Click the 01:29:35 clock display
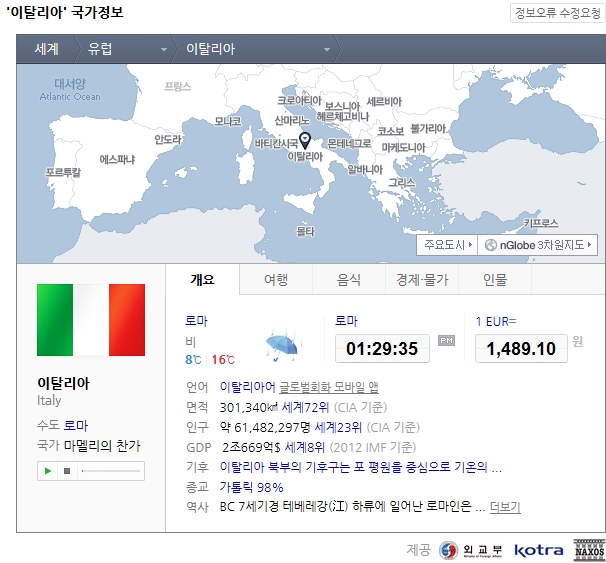 pos(382,348)
